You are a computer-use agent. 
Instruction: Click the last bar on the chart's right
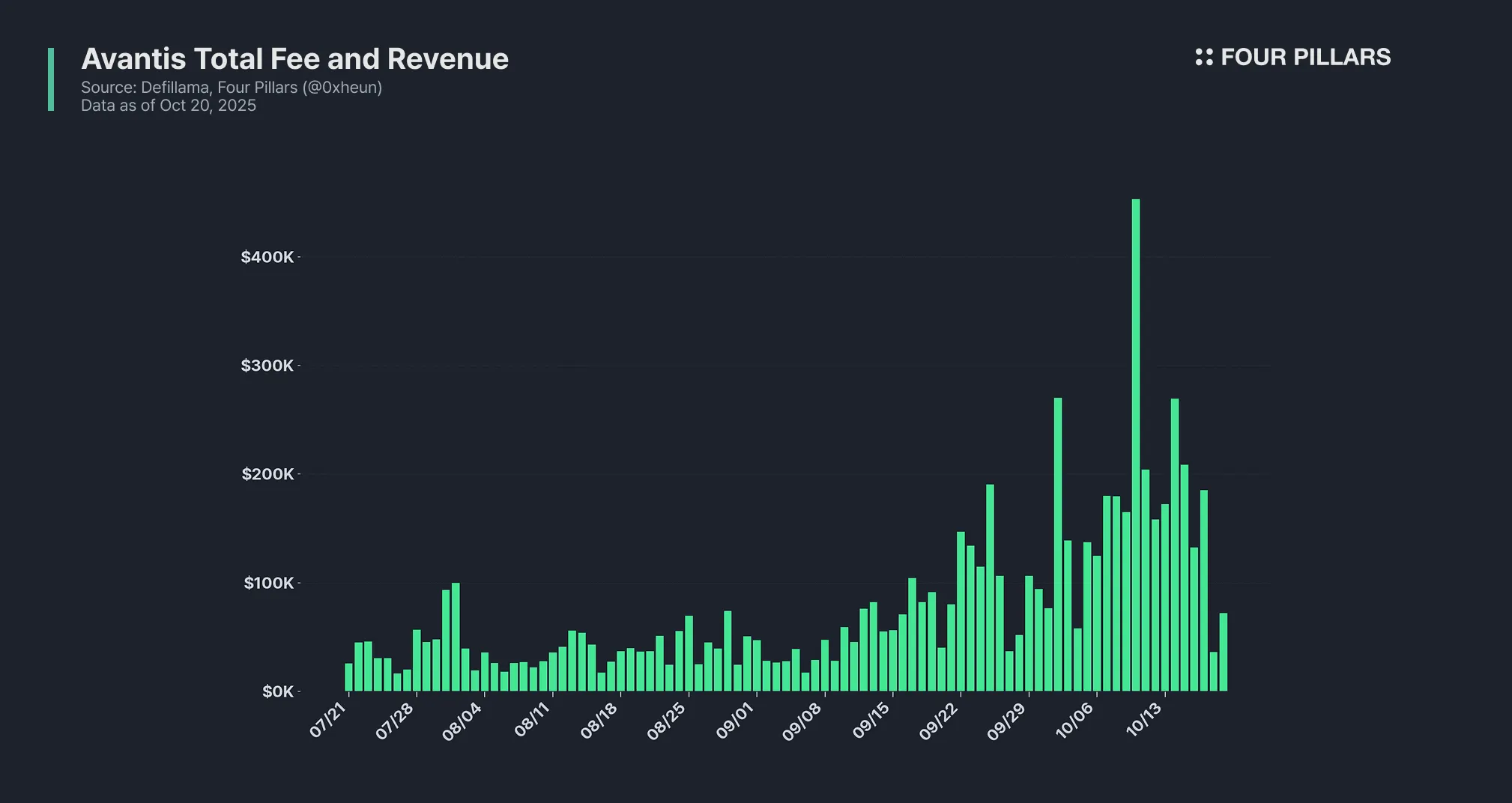(1223, 652)
